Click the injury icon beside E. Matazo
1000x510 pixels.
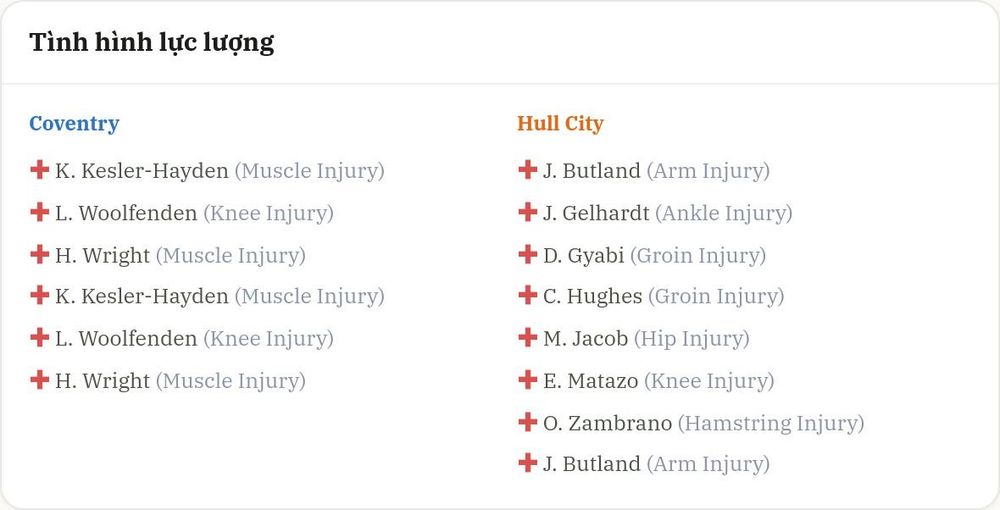[x=527, y=379]
